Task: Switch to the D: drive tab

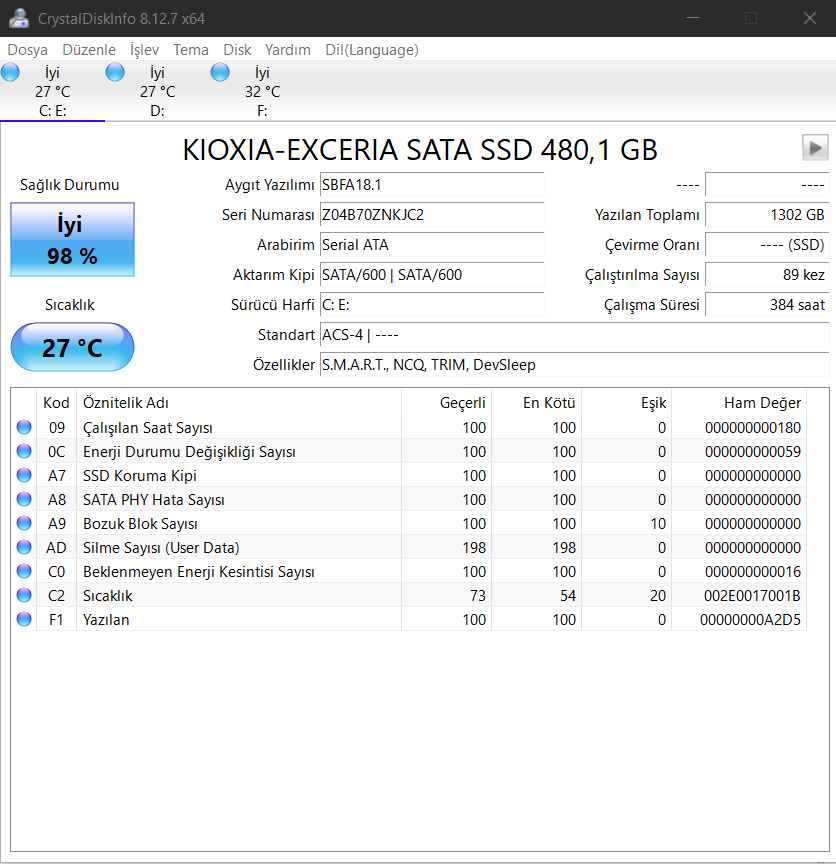Action: coord(157,91)
